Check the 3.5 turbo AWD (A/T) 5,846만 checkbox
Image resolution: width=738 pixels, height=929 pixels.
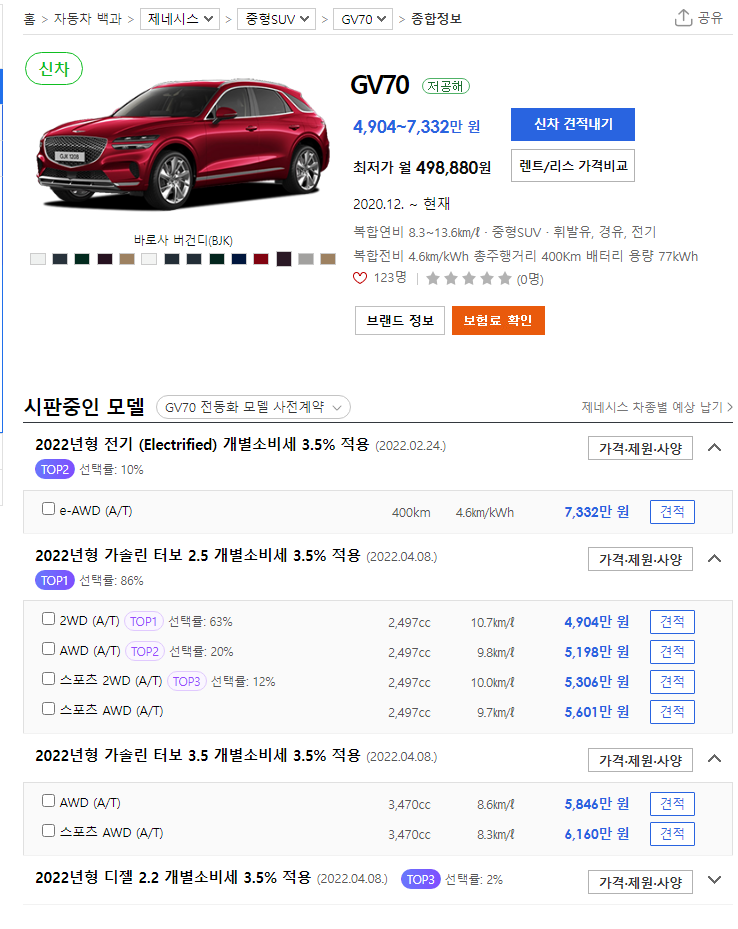point(49,801)
